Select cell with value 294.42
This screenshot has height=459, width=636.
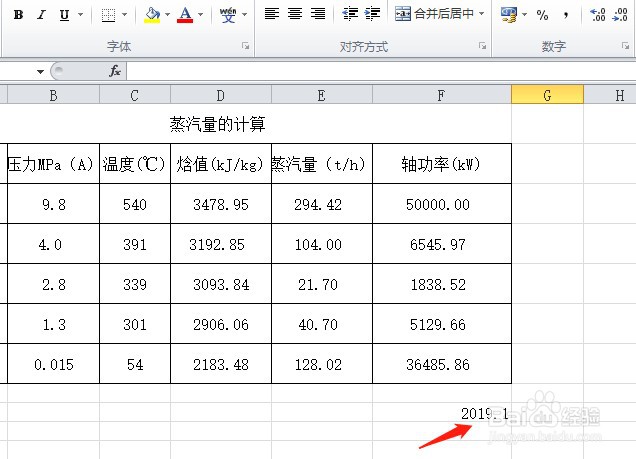click(322, 204)
